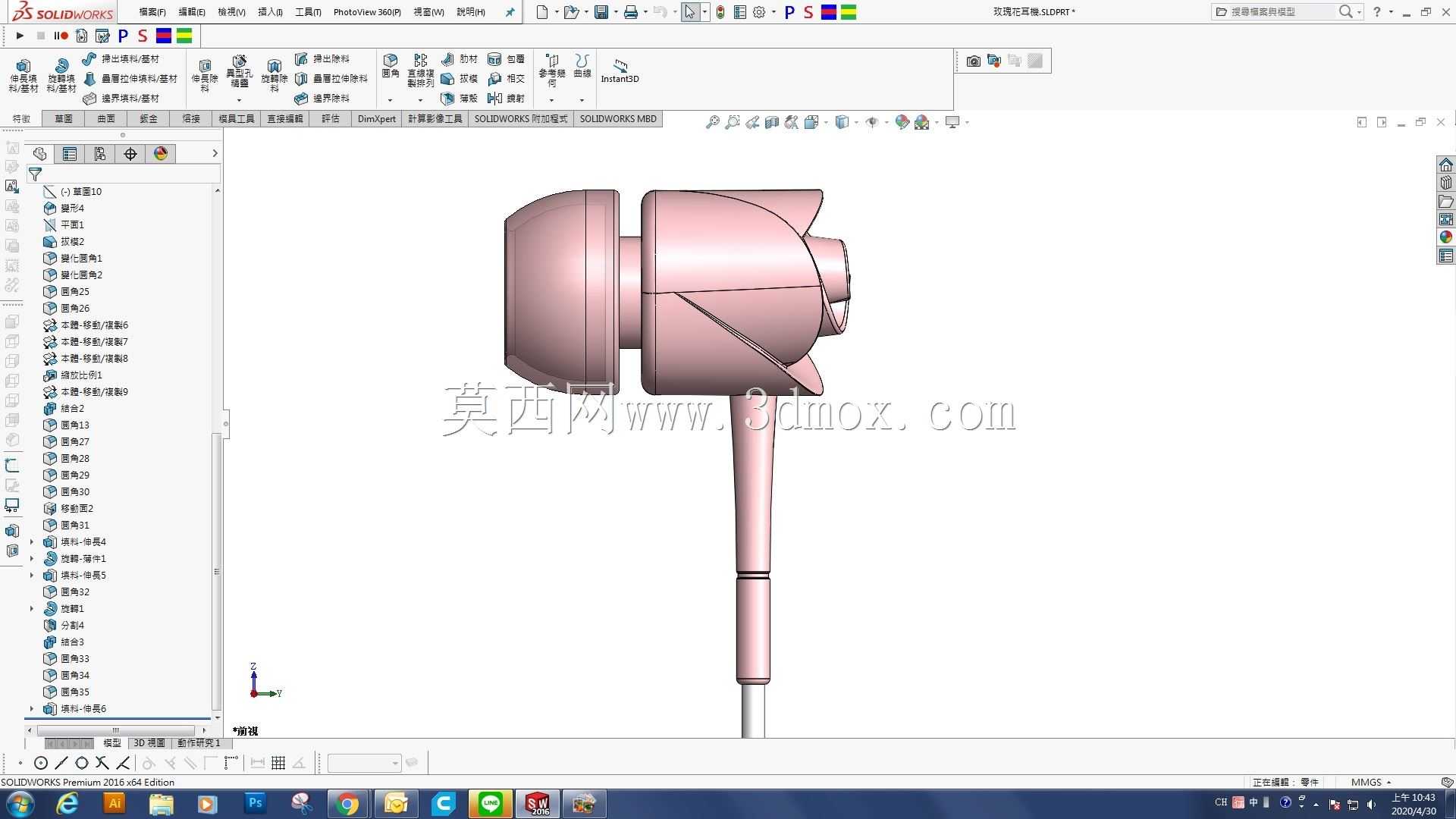The height and width of the screenshot is (819, 1456).
Task: Open dropdown arrow under Fillet (圓角)
Action: (x=391, y=100)
